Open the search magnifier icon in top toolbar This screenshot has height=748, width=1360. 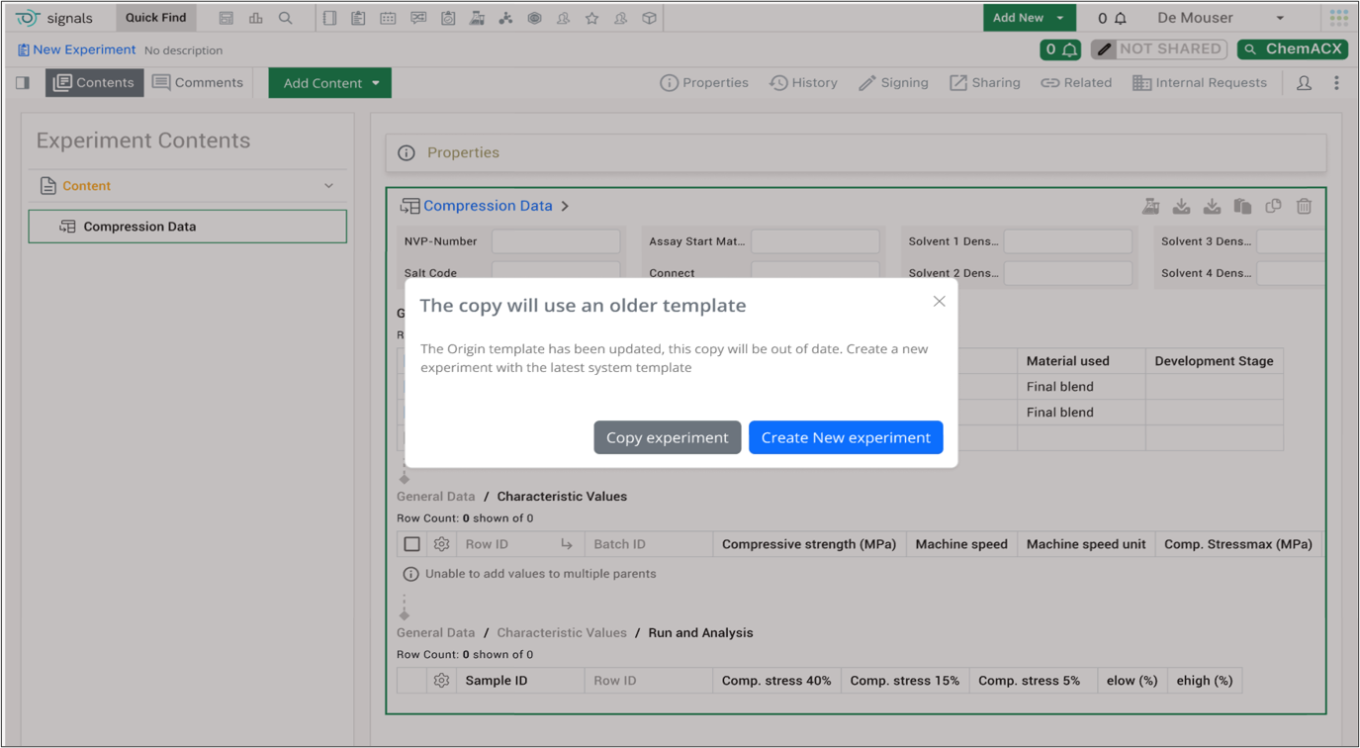(285, 18)
